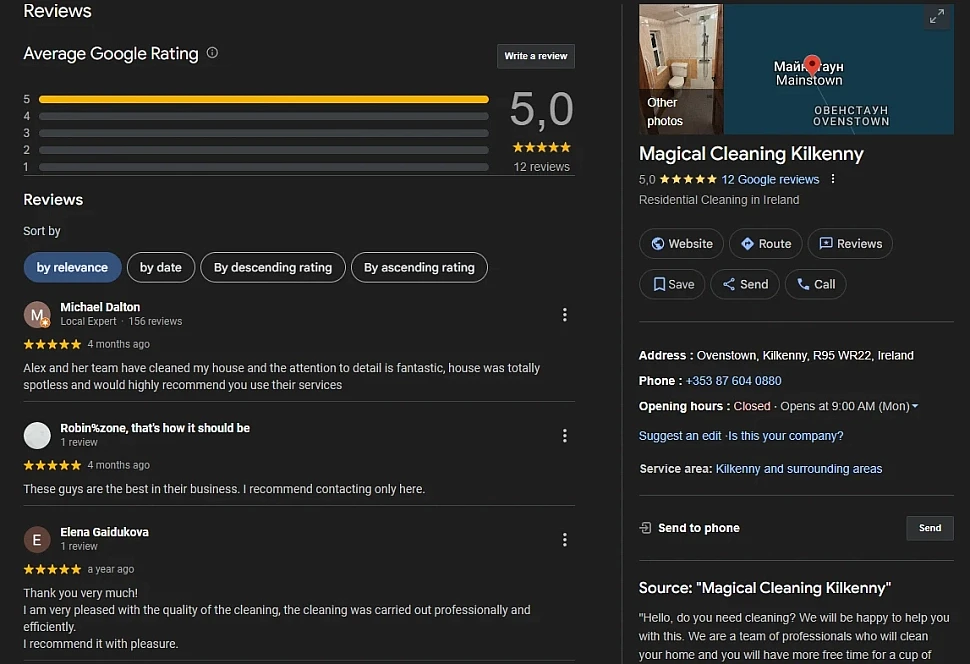Viewport: 970px width, 664px height.
Task: Open the options menu for Elena Gaidukova's review
Action: pyautogui.click(x=564, y=540)
